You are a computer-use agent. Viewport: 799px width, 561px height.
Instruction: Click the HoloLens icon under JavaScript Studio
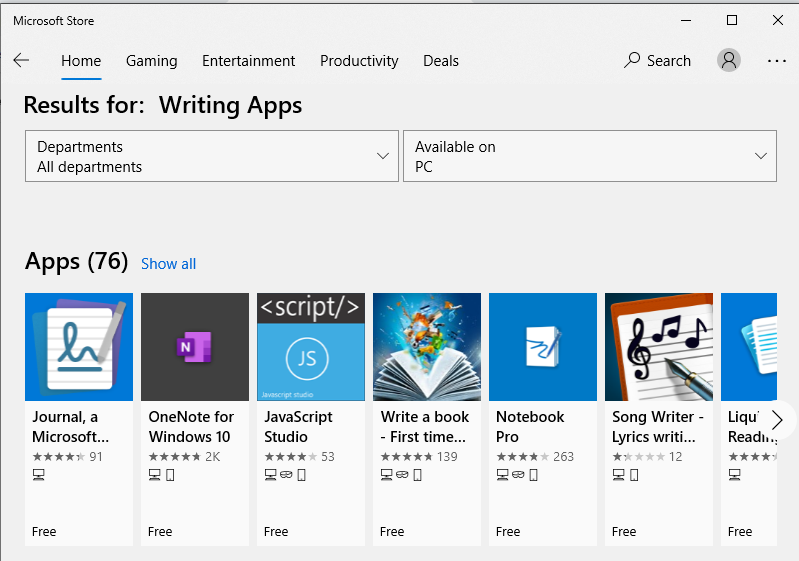[286, 475]
